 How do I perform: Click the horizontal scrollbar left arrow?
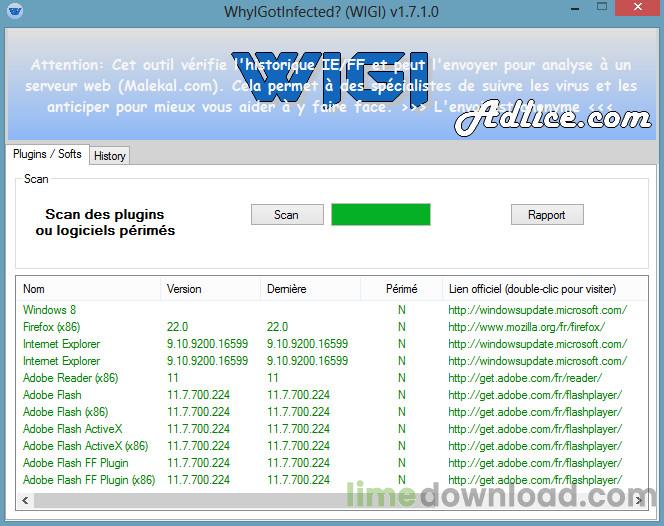[x=25, y=501]
